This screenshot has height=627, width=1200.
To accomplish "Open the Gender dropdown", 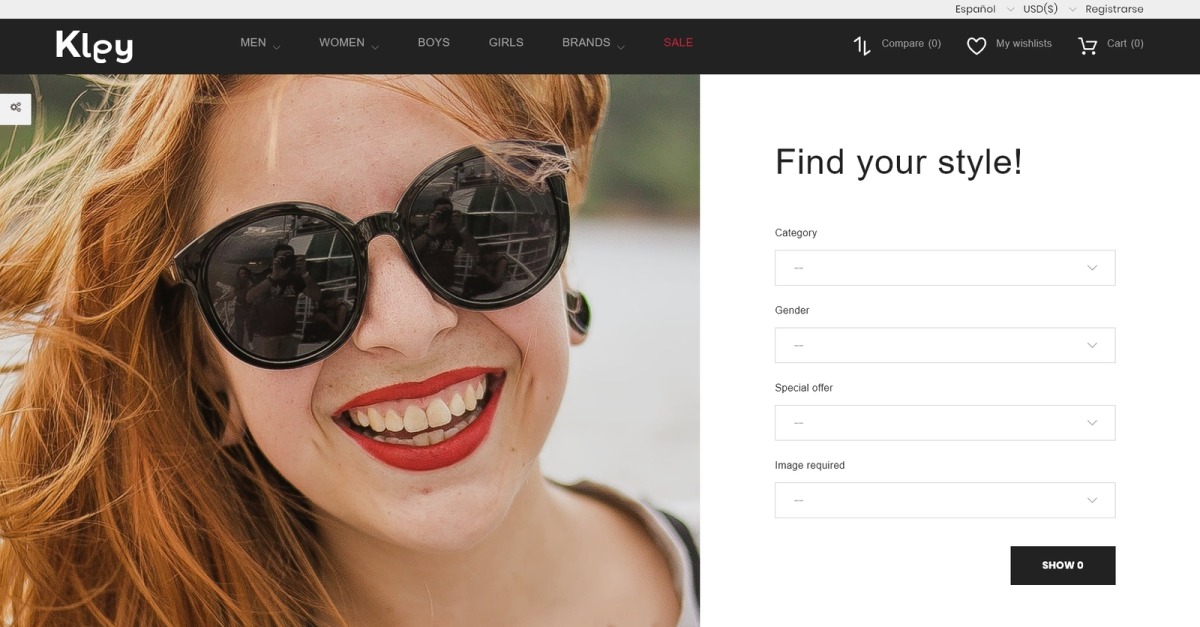I will coord(945,345).
